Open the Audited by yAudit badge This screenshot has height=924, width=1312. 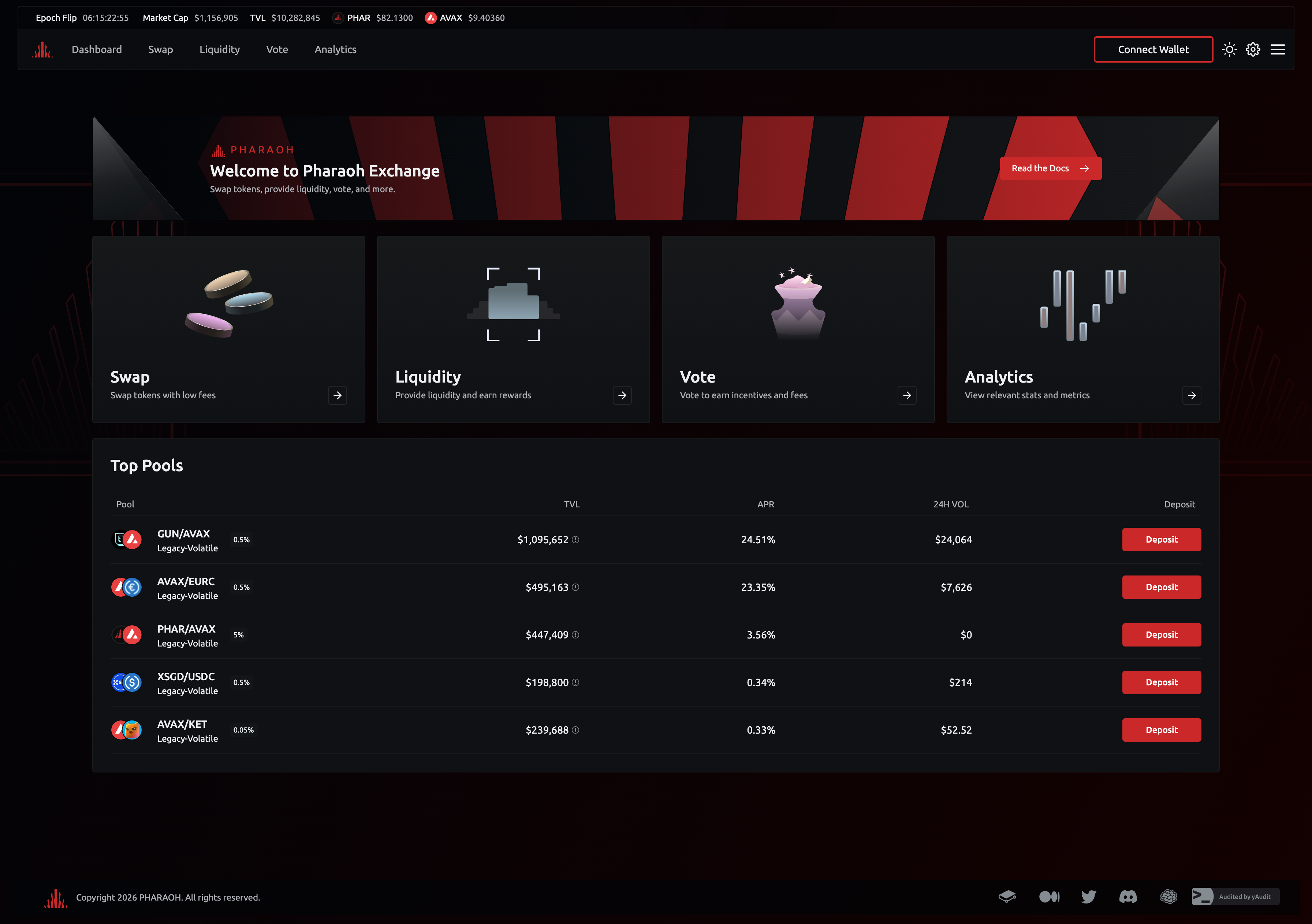tap(1235, 897)
